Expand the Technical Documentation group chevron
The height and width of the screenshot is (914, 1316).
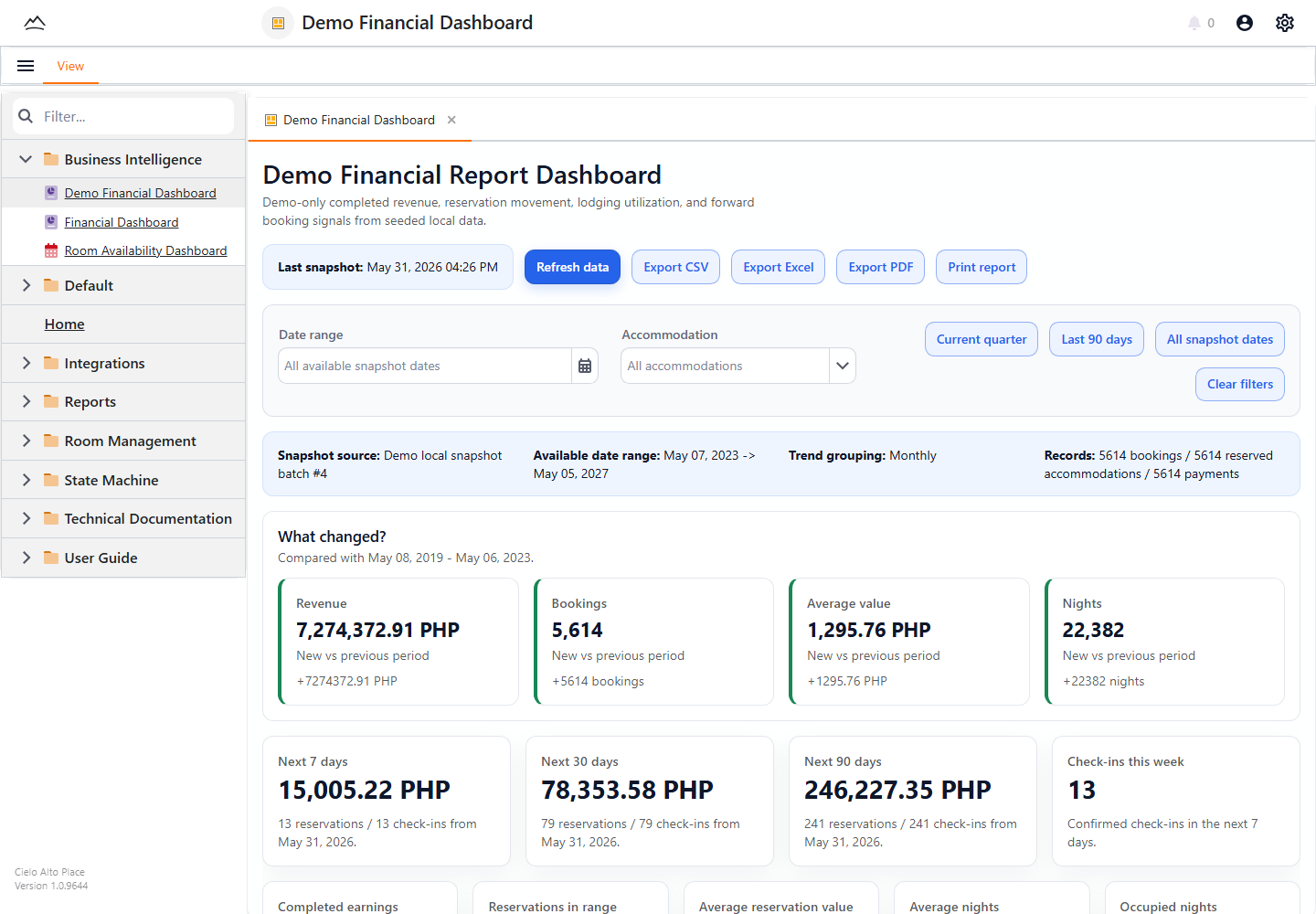(26, 518)
